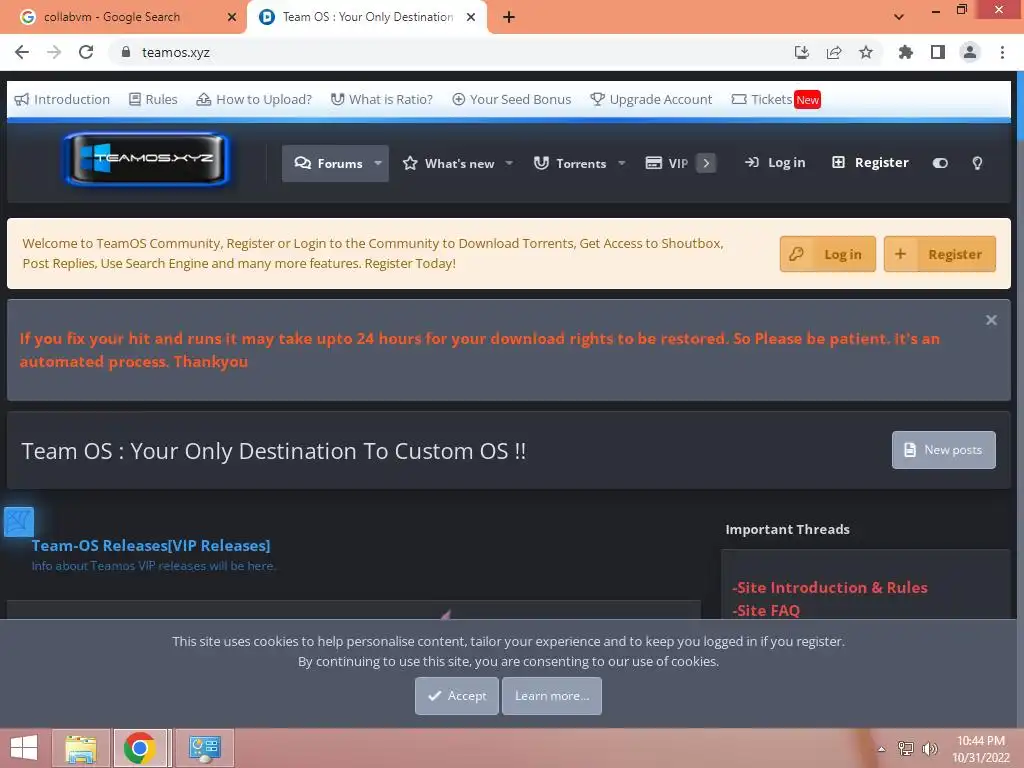Open the Forums nav item
Screen dimensions: 1024x768
pos(328,163)
